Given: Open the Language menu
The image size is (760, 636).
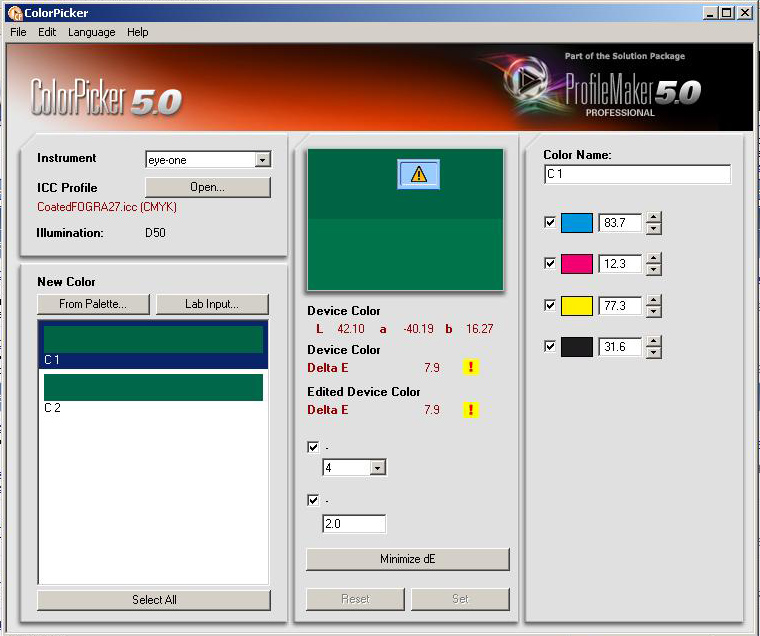Looking at the screenshot, I should pos(92,32).
